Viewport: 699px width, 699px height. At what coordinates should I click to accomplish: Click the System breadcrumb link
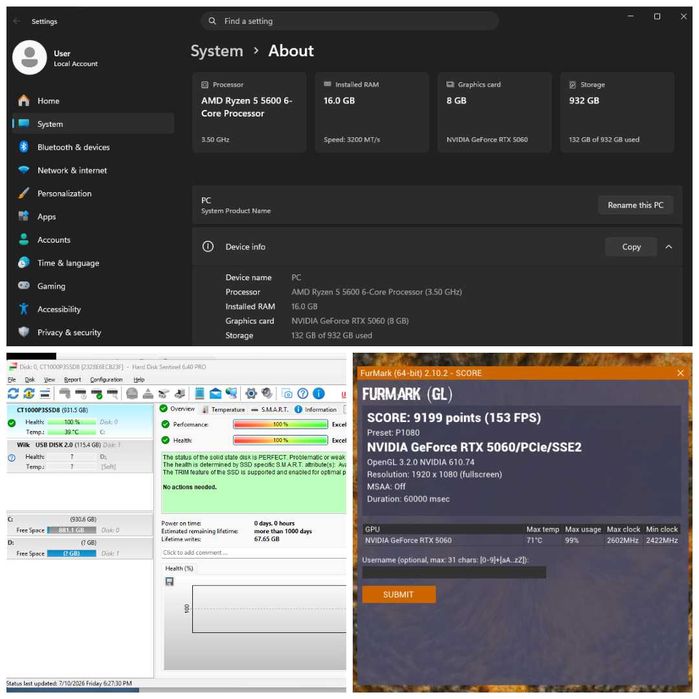pyautogui.click(x=217, y=51)
